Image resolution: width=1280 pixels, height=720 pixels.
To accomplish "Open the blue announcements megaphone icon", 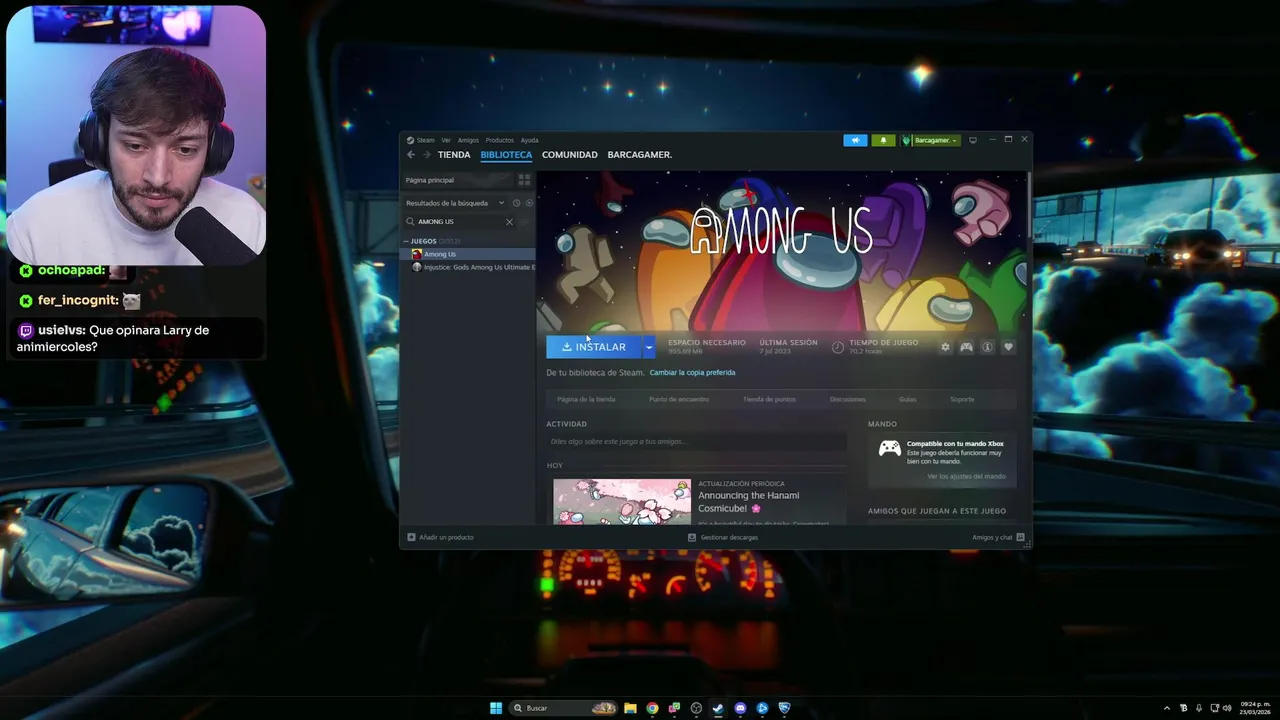I will tap(855, 140).
